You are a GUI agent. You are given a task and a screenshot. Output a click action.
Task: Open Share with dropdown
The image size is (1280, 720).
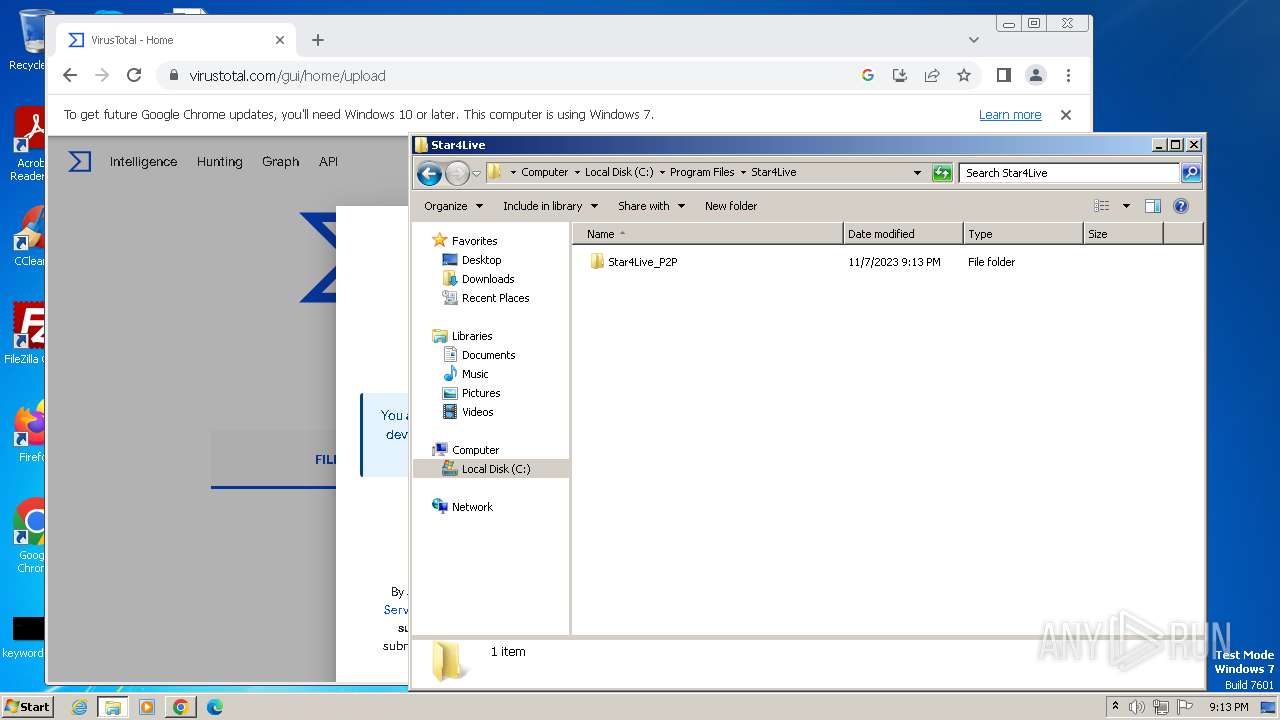(x=651, y=206)
